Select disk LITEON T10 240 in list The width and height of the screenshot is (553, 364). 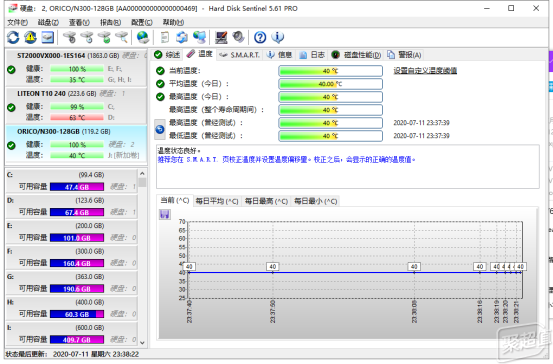point(76,106)
